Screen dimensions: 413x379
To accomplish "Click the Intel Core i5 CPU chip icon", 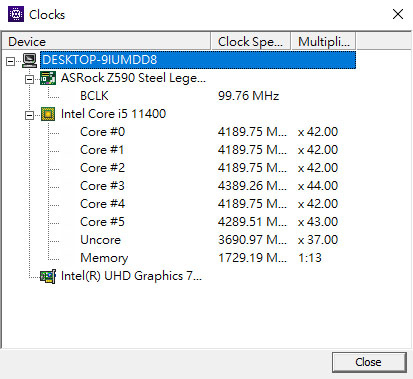I will tap(48, 114).
